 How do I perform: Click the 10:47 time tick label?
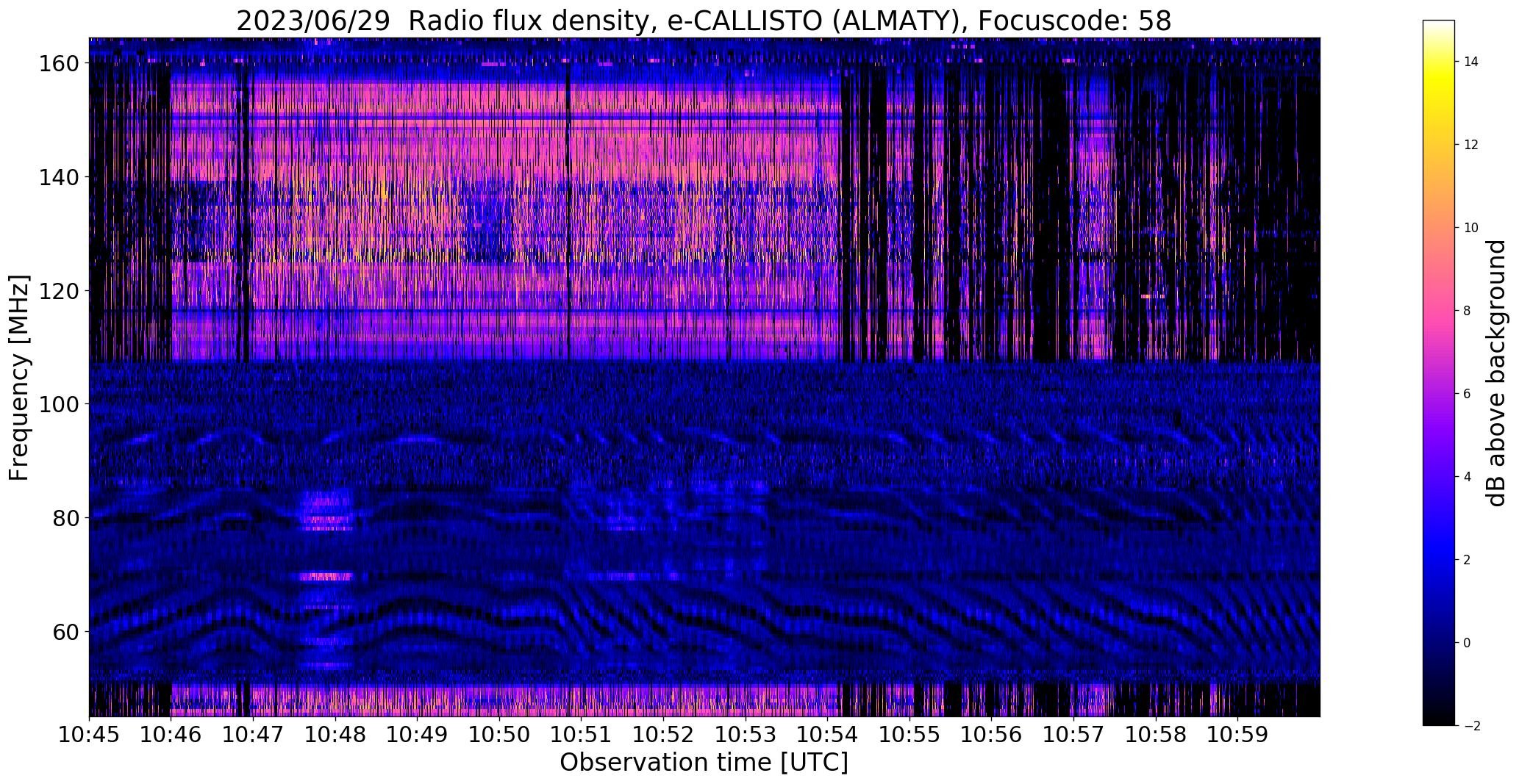253,735
